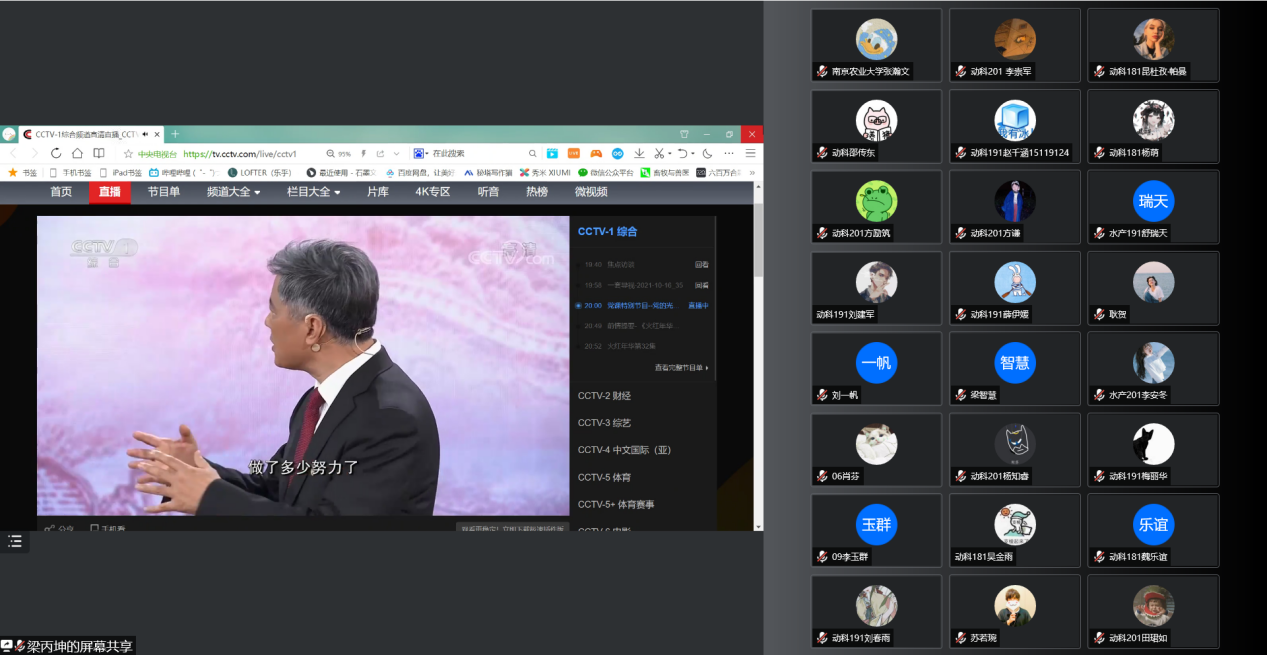The height and width of the screenshot is (655, 1267).
Task: Switch to the 4K专区 section
Action: point(433,192)
